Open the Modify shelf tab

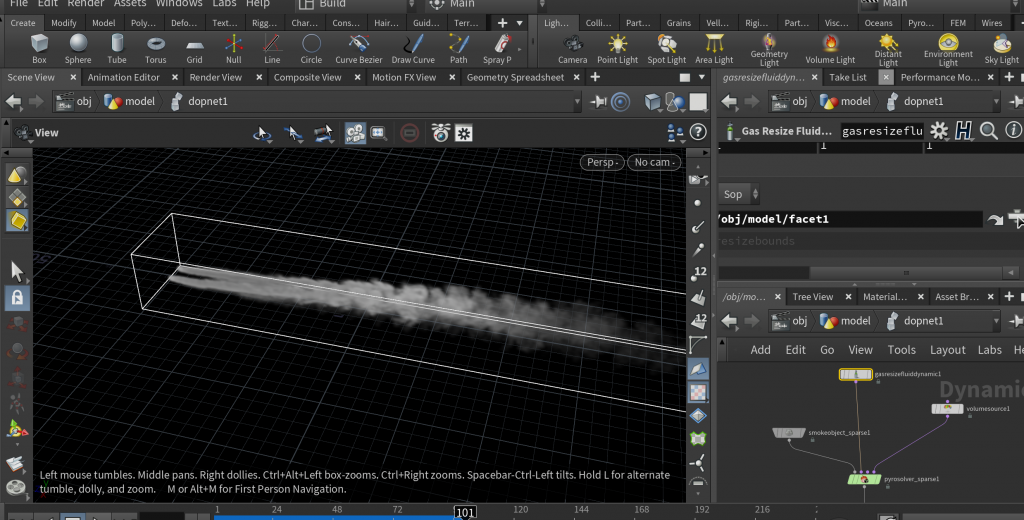(63, 23)
